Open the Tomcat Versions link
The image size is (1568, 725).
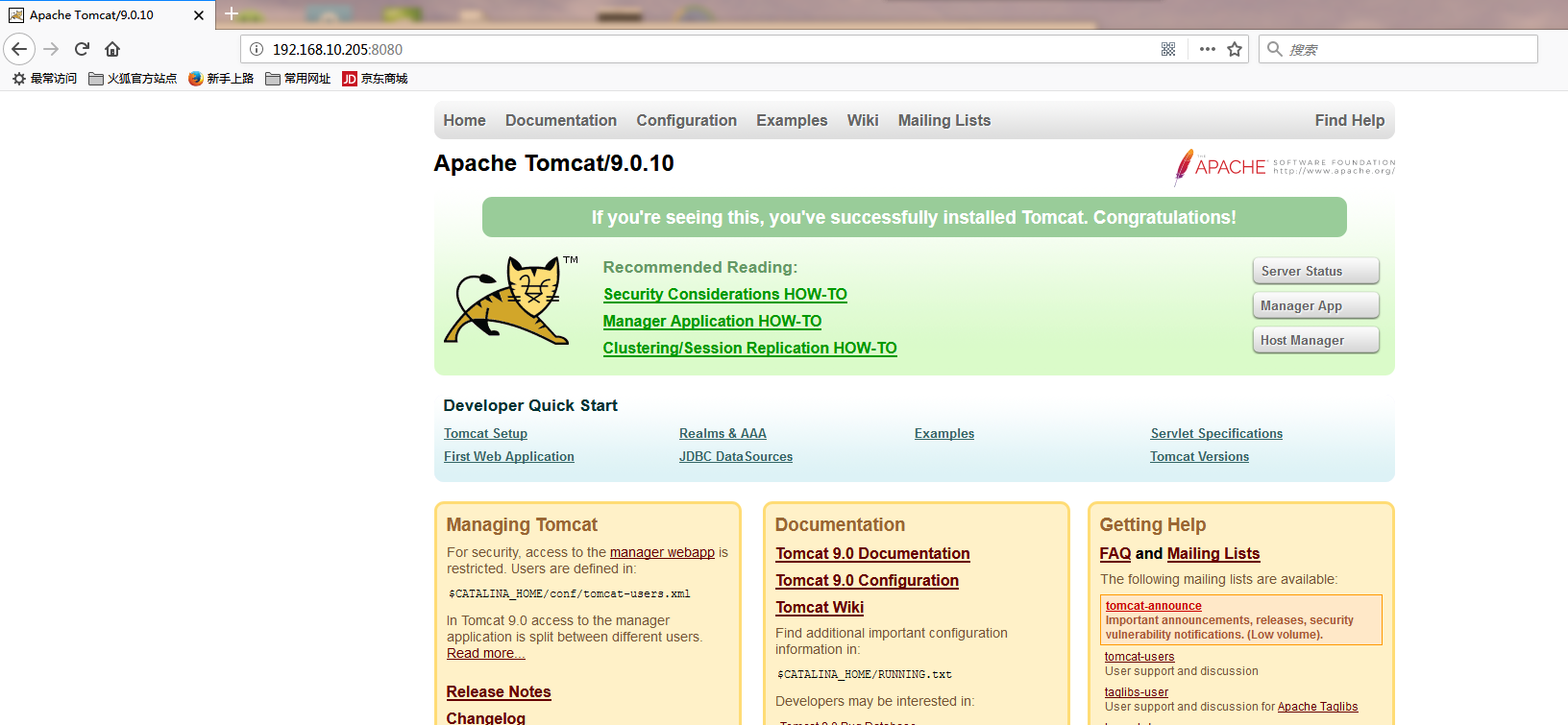[x=1199, y=457]
